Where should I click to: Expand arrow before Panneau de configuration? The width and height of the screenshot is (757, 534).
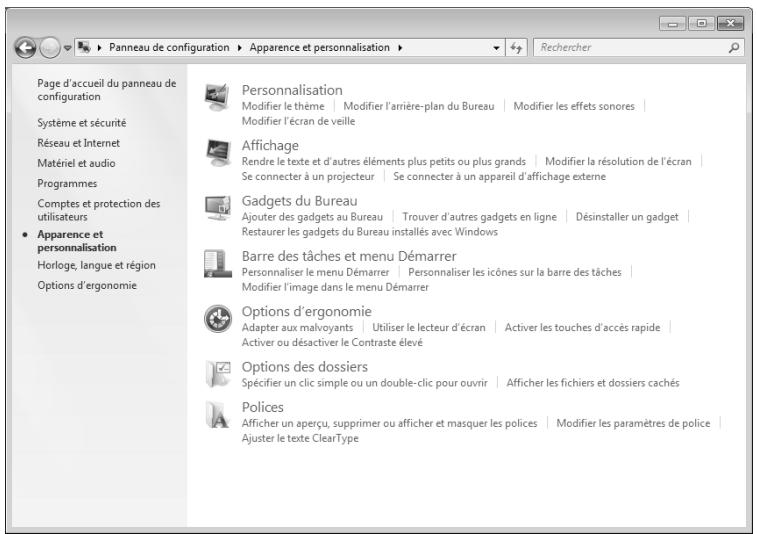[99, 47]
